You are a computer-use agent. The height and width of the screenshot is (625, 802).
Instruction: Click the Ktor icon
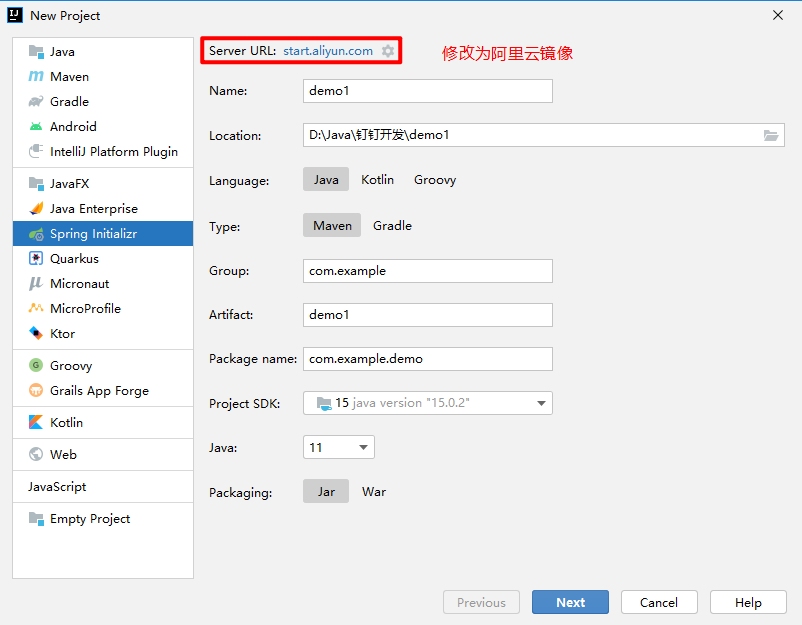coord(36,333)
